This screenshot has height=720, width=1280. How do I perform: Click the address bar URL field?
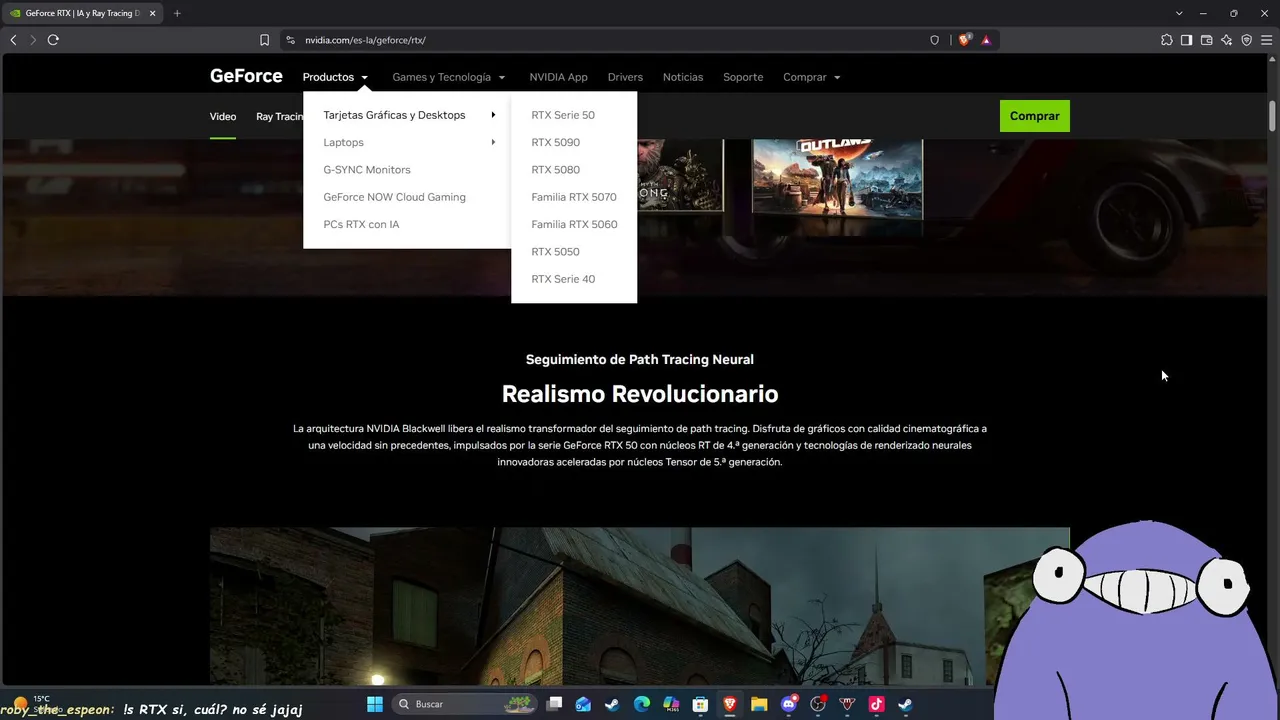pos(610,40)
